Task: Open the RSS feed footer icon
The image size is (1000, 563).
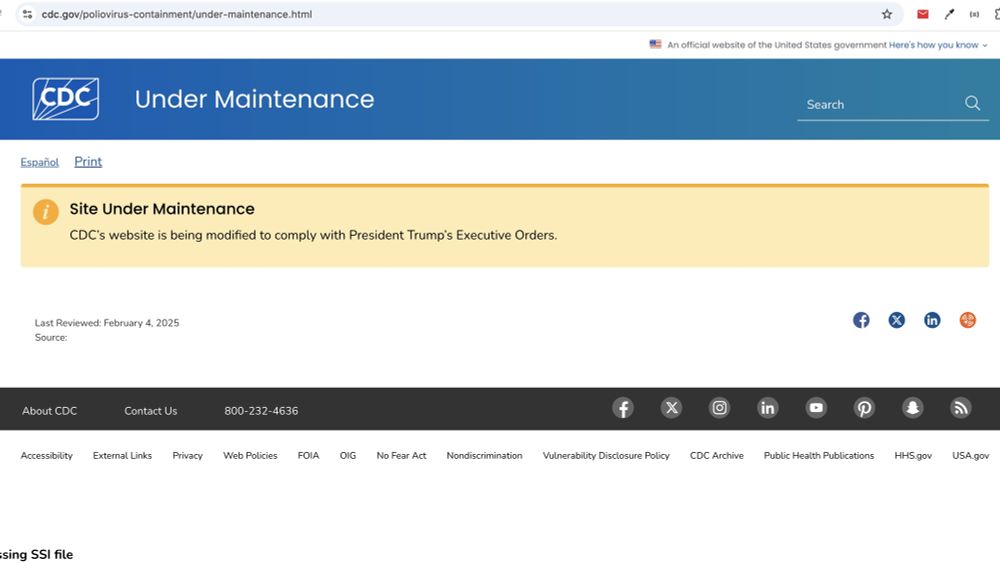Action: (960, 408)
